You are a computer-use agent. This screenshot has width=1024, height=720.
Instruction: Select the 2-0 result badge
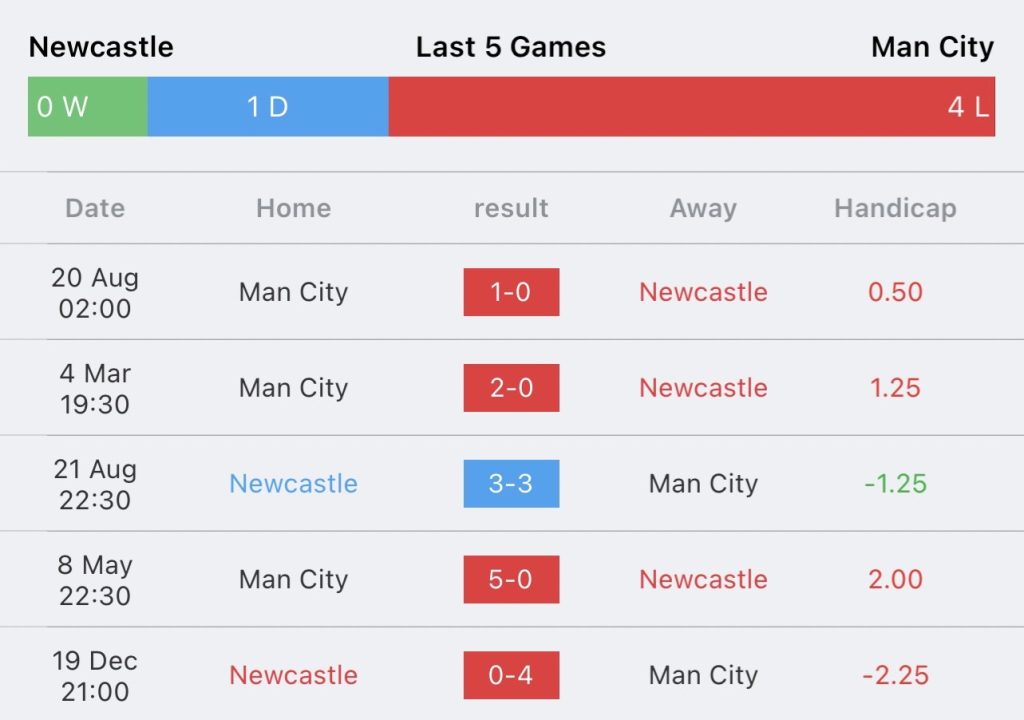pos(511,388)
